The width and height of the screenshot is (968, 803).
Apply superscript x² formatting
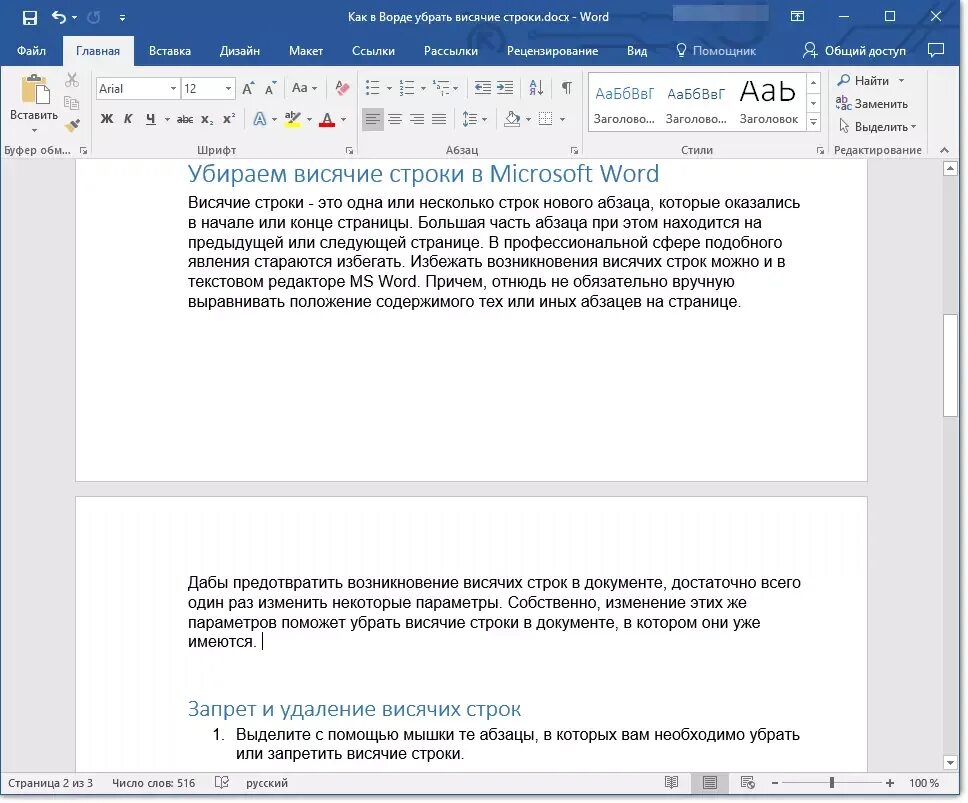229,119
